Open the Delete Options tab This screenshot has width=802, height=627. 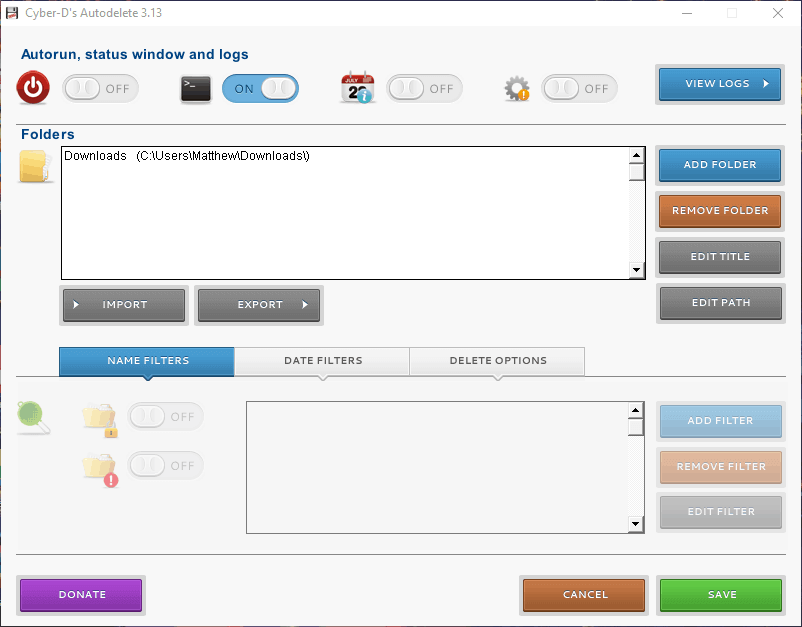497,361
